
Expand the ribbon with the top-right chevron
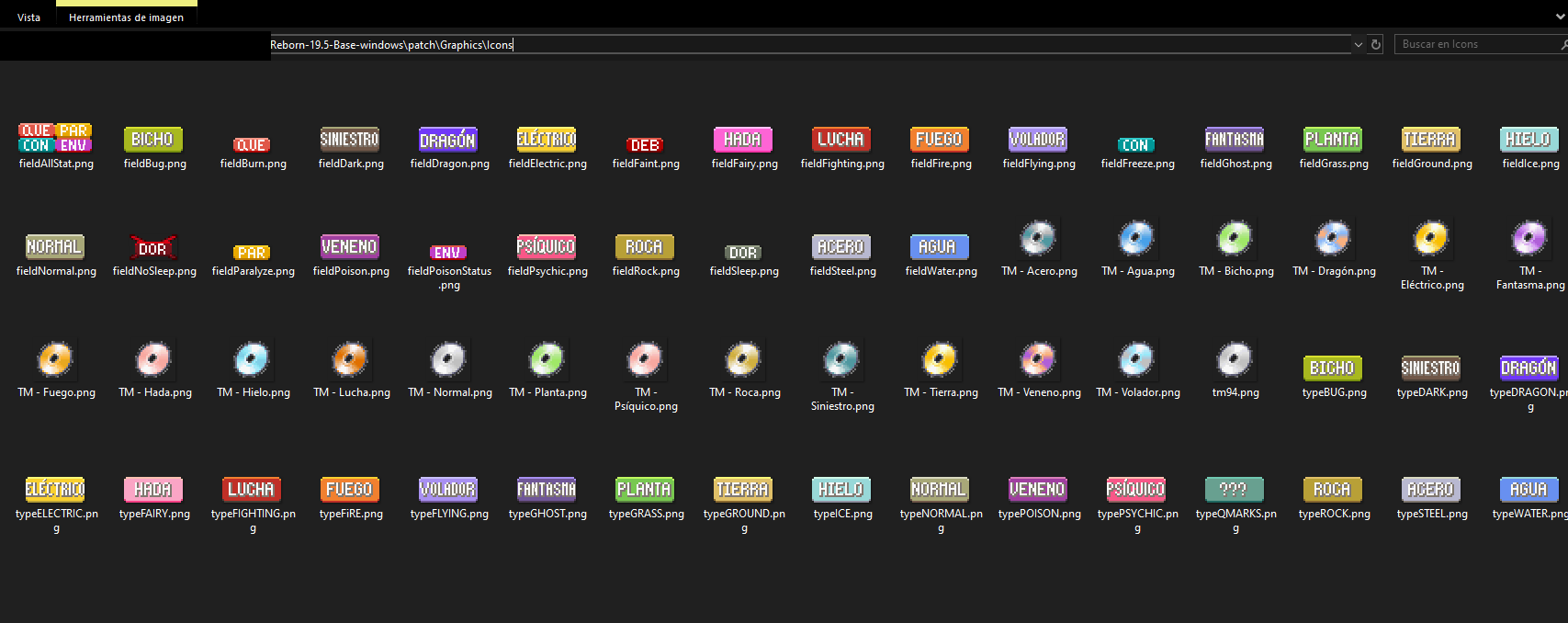(x=1558, y=17)
